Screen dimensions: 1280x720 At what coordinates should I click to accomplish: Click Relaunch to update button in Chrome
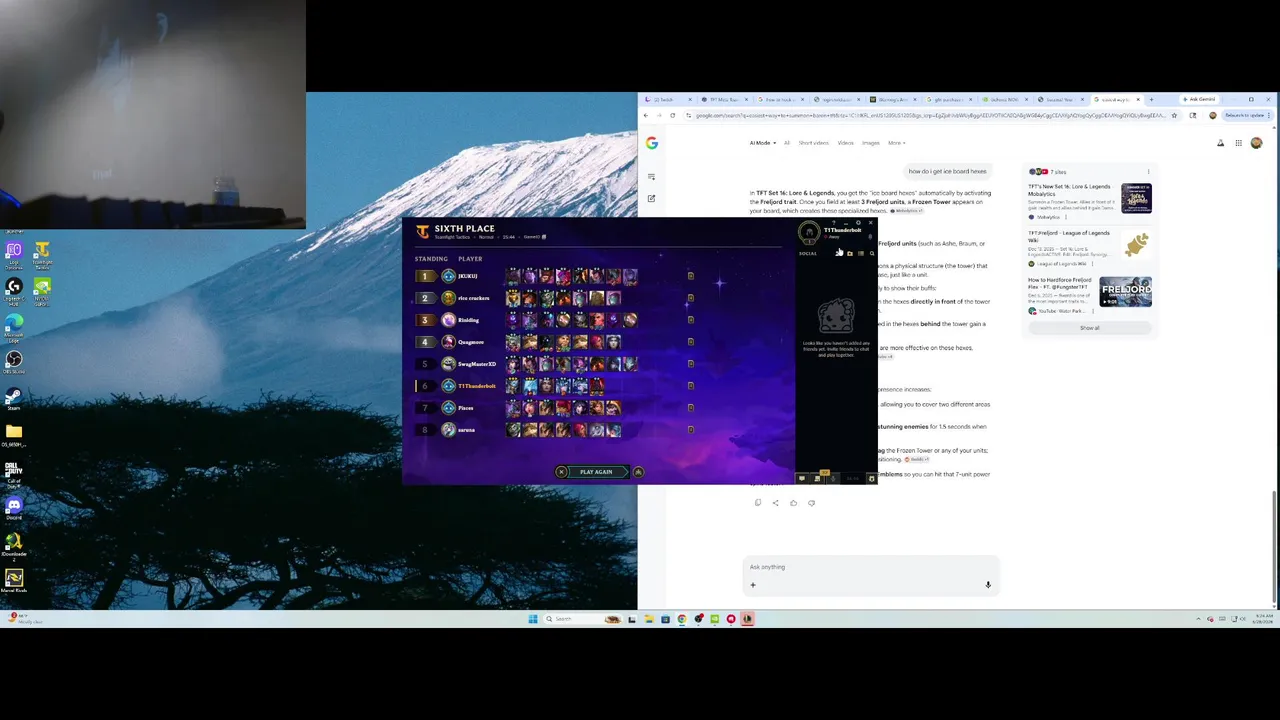pos(1248,115)
